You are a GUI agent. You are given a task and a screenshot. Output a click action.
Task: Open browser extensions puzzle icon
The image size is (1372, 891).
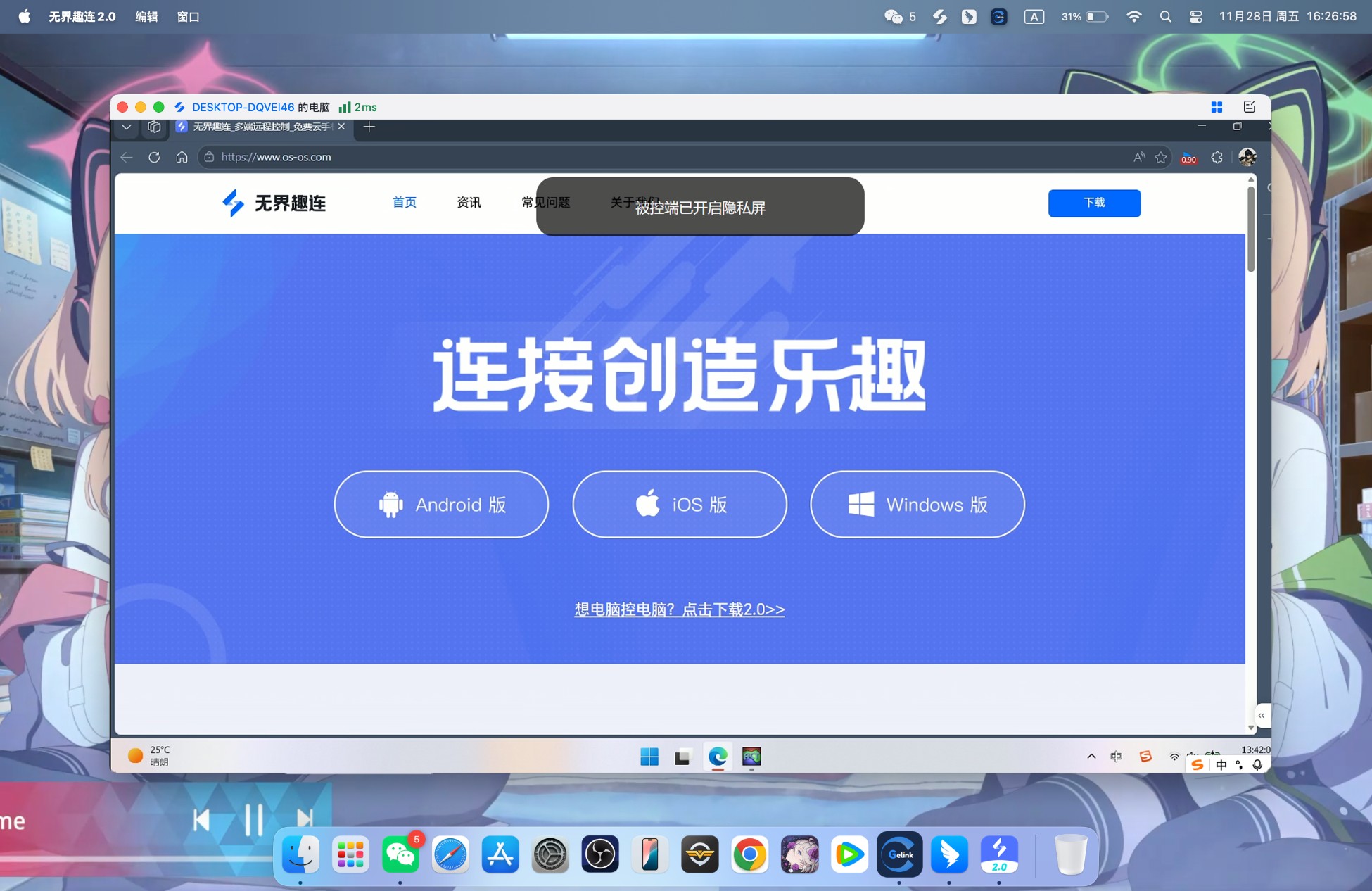tap(1217, 158)
